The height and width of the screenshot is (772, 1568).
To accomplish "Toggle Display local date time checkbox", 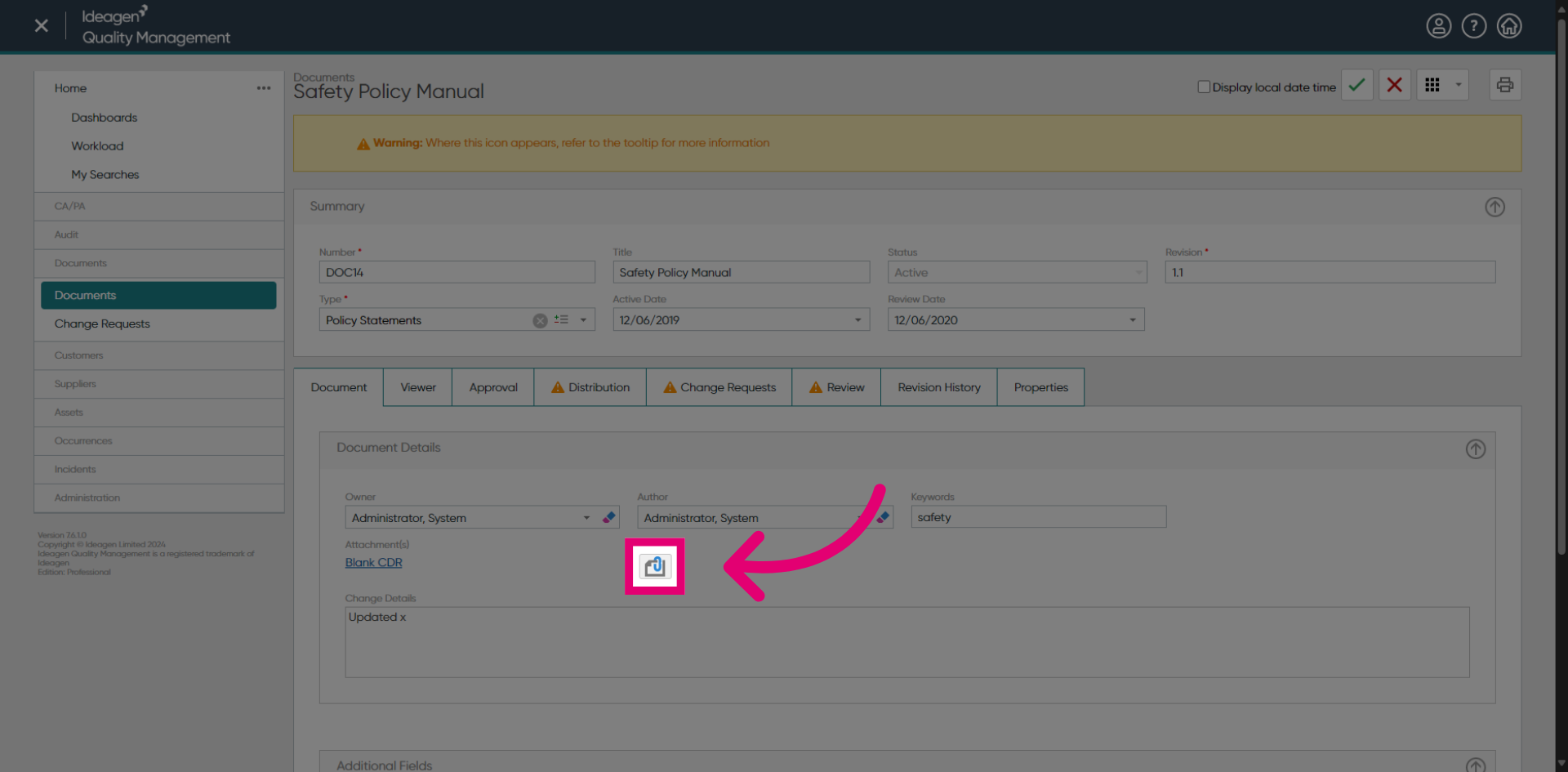I will [1203, 87].
